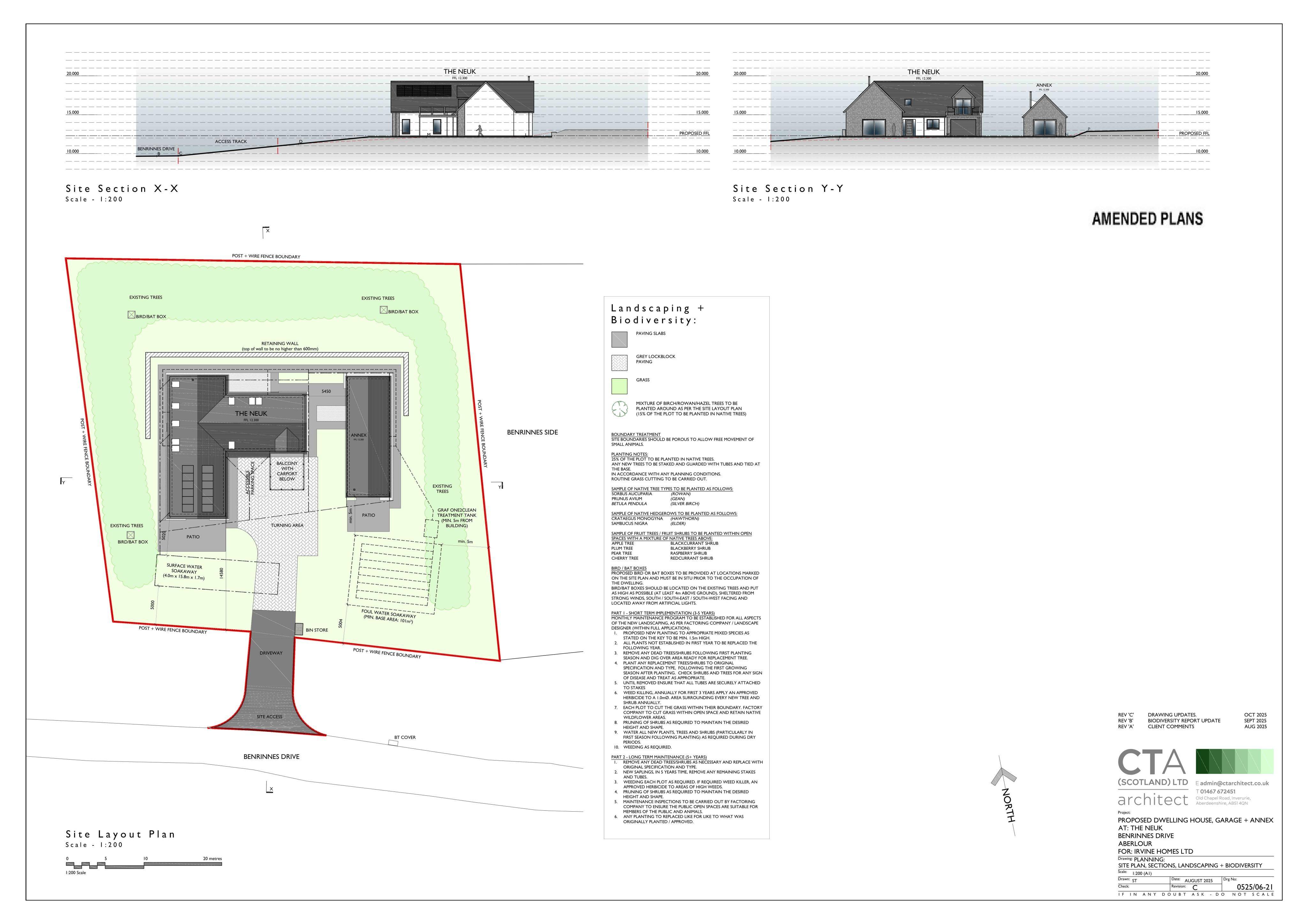Screen dimensions: 1308x924
Task: Click the 14580 dimension near the soakaway
Action: click(x=222, y=573)
